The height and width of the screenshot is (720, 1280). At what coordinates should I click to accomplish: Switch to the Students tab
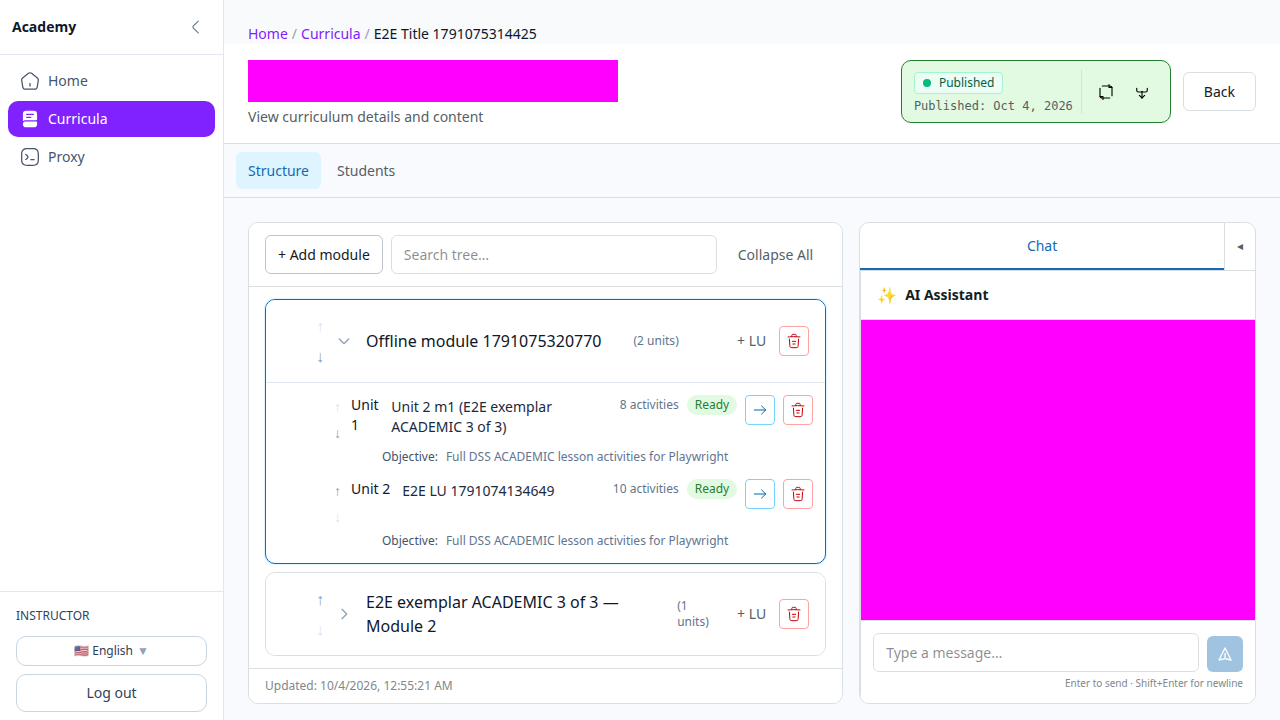366,171
